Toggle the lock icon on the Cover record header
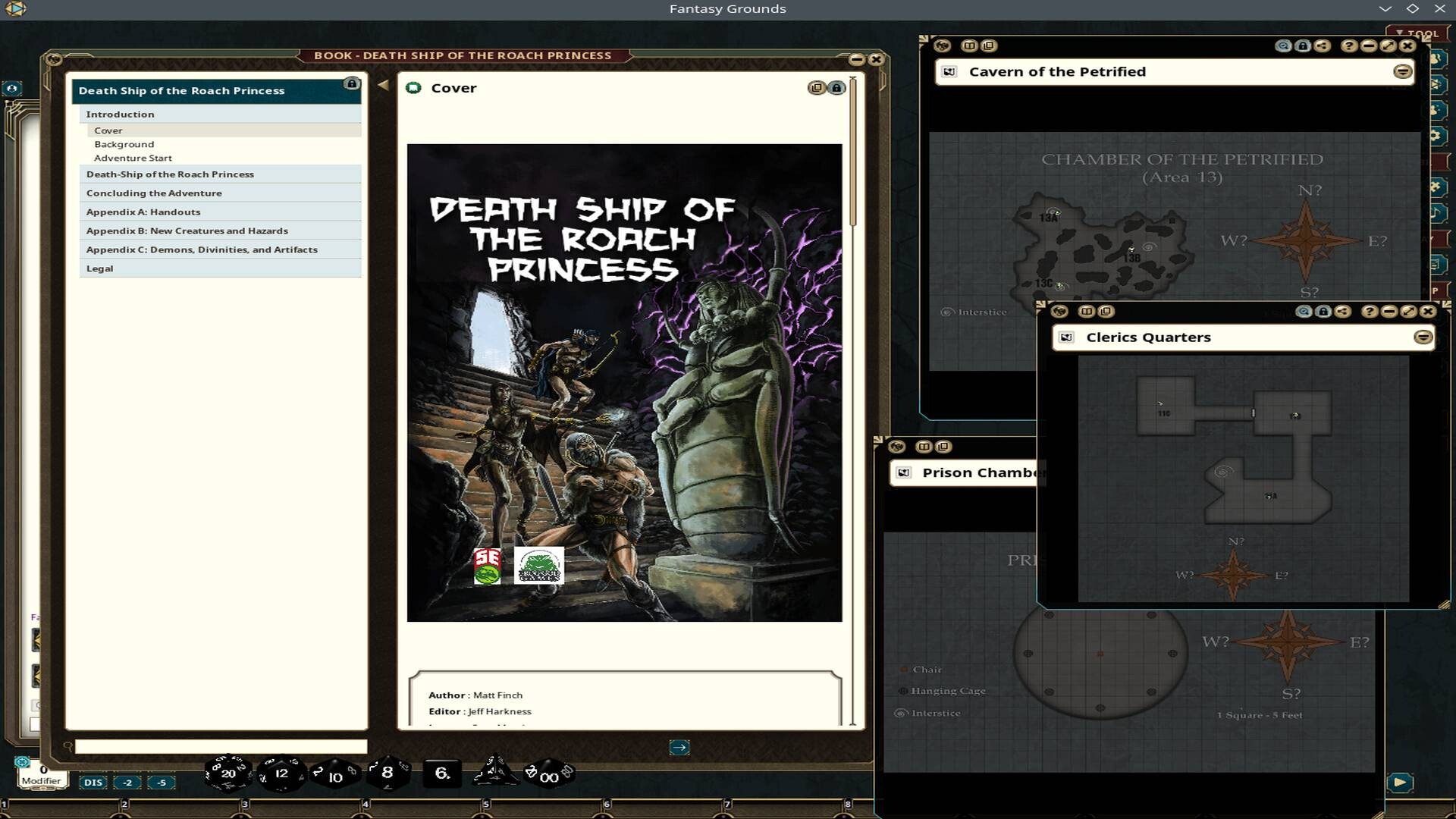This screenshot has height=819, width=1456. (836, 87)
